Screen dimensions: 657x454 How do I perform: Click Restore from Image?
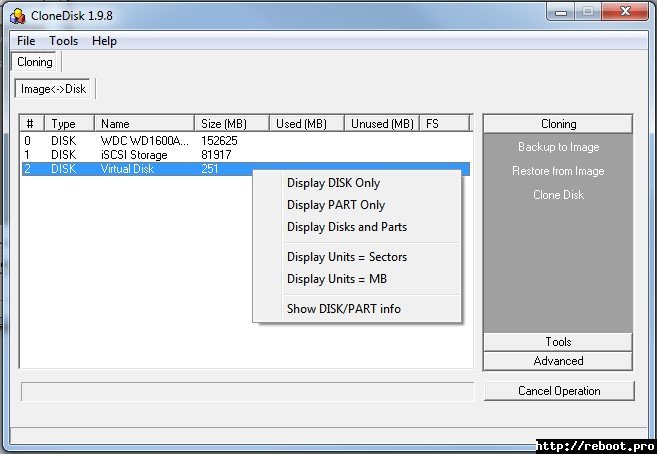pyautogui.click(x=558, y=171)
